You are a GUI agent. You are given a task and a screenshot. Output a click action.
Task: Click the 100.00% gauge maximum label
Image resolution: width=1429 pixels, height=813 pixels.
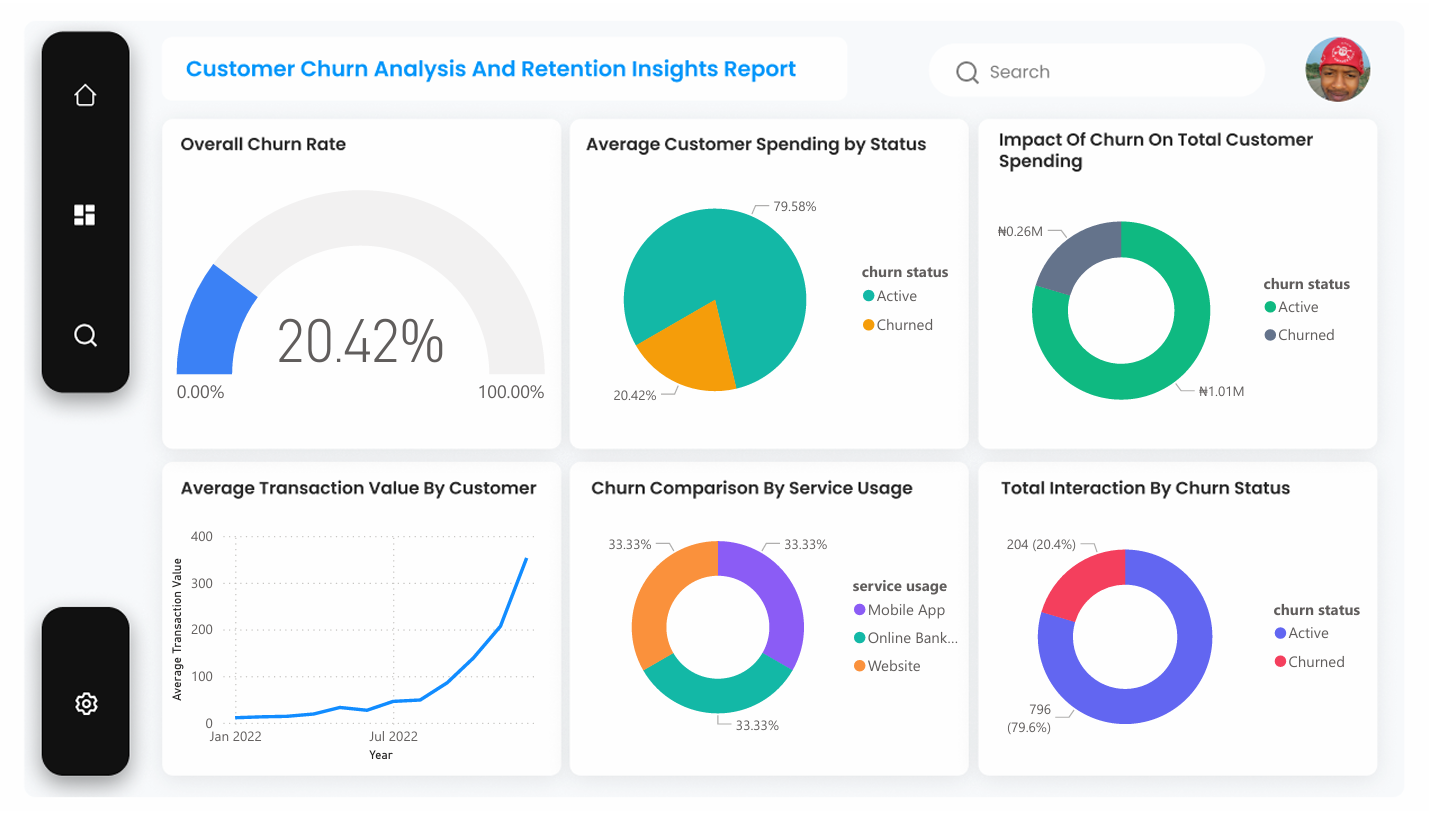[x=511, y=392]
